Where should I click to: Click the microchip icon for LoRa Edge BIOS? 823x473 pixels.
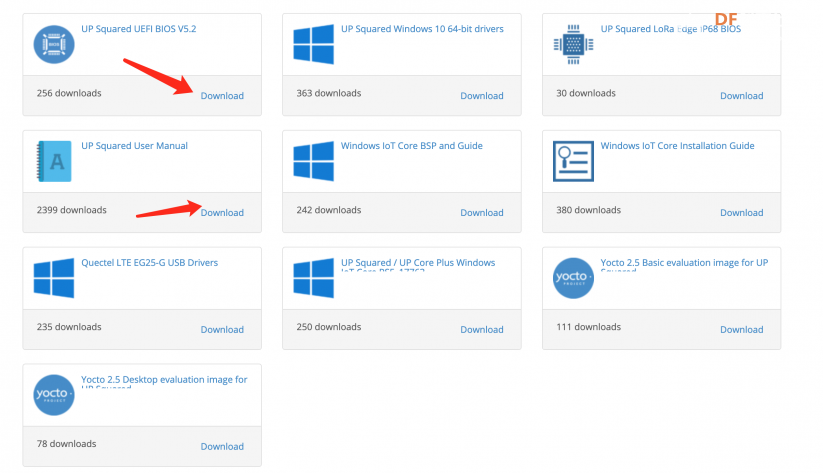click(x=573, y=45)
